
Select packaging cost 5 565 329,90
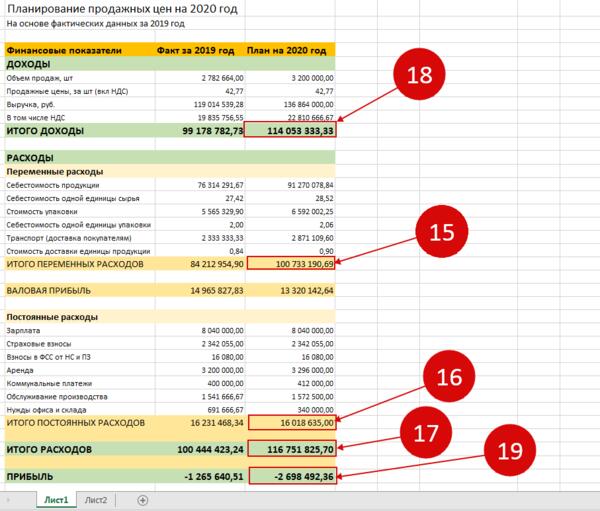tap(222, 212)
